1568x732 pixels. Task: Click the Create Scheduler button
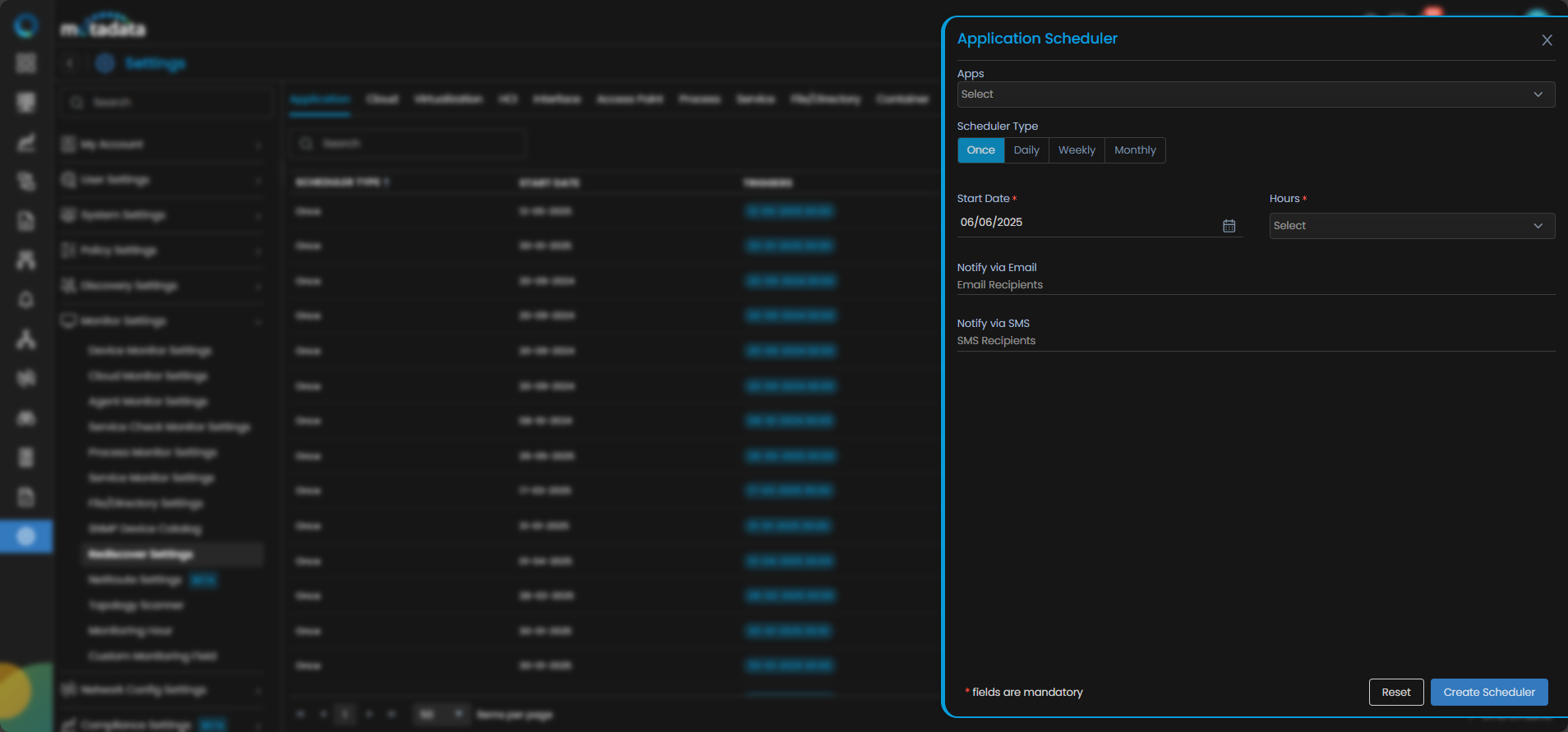pos(1489,692)
